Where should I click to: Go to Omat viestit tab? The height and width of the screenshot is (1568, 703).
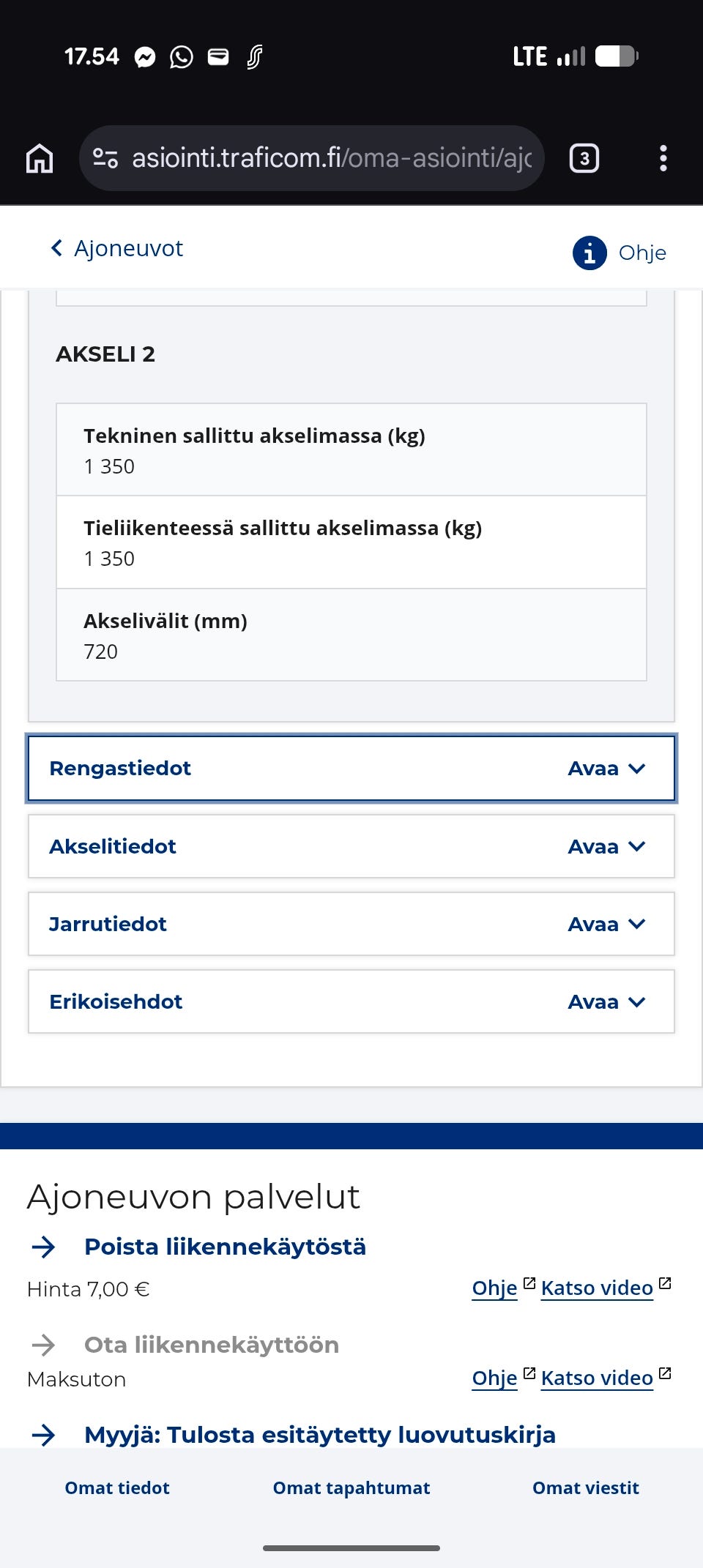tap(585, 1487)
